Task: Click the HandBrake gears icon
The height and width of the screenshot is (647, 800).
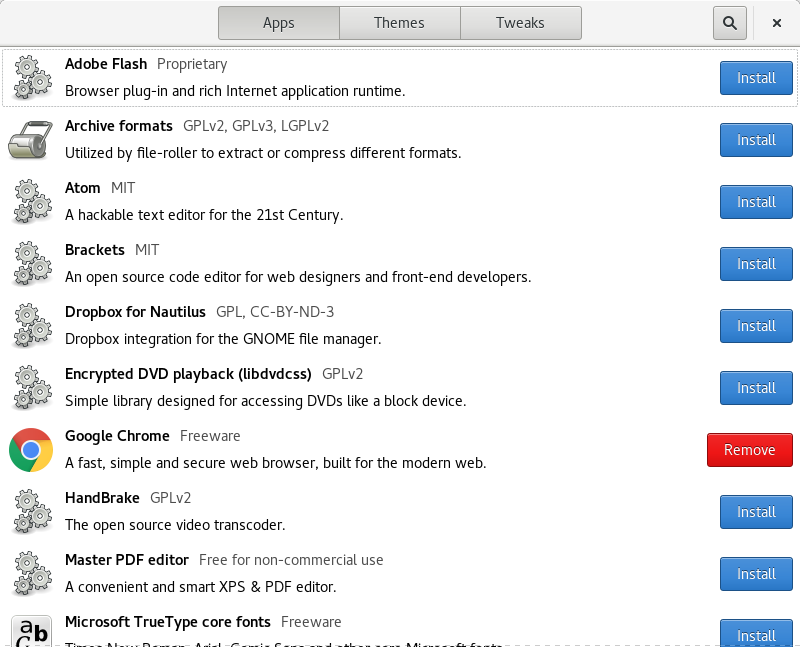Action: (x=31, y=512)
